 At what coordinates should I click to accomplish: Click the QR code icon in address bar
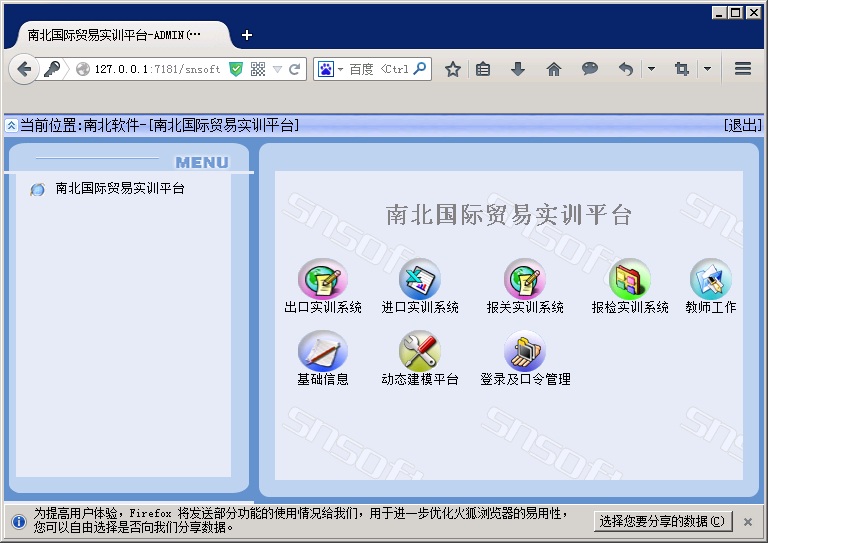point(258,69)
